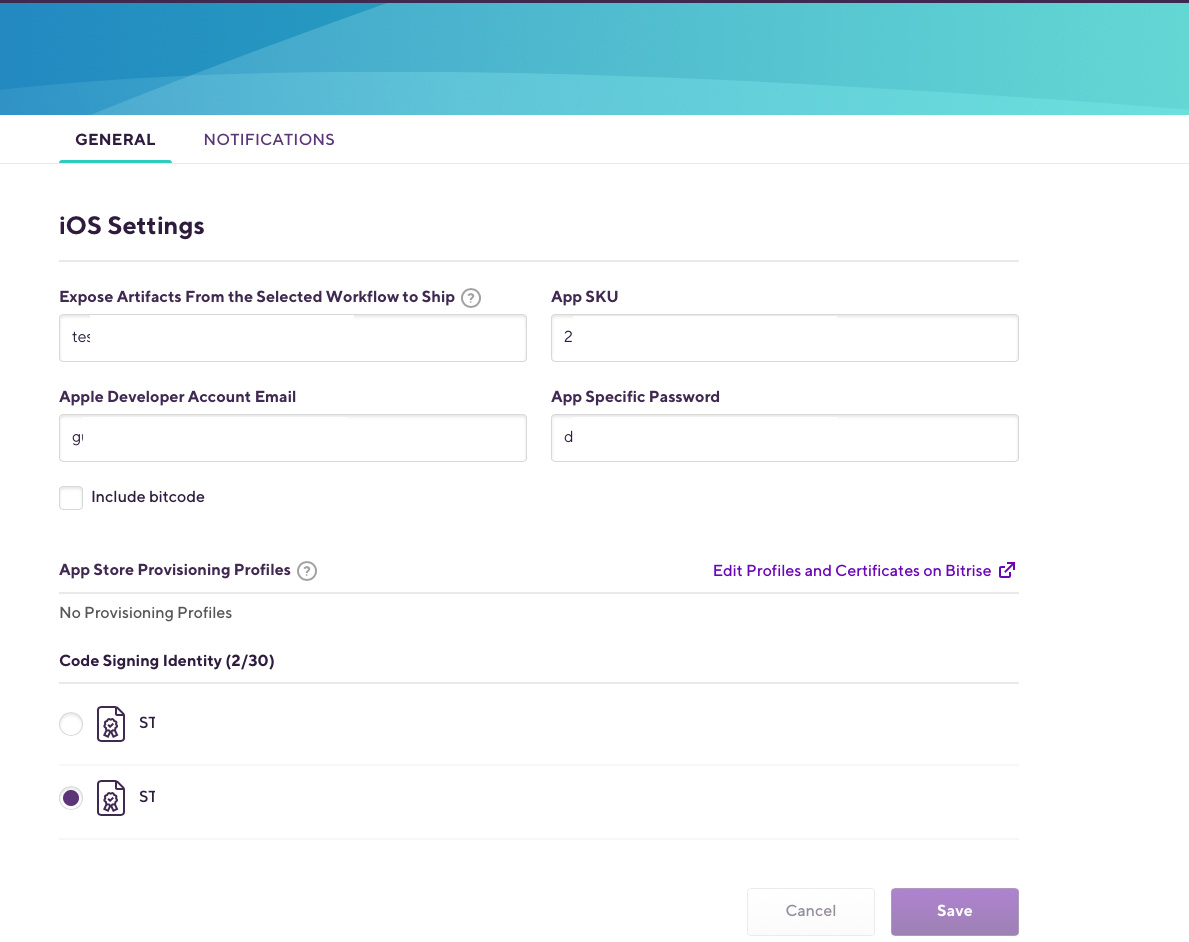Click the first identity name ST

pos(147,723)
